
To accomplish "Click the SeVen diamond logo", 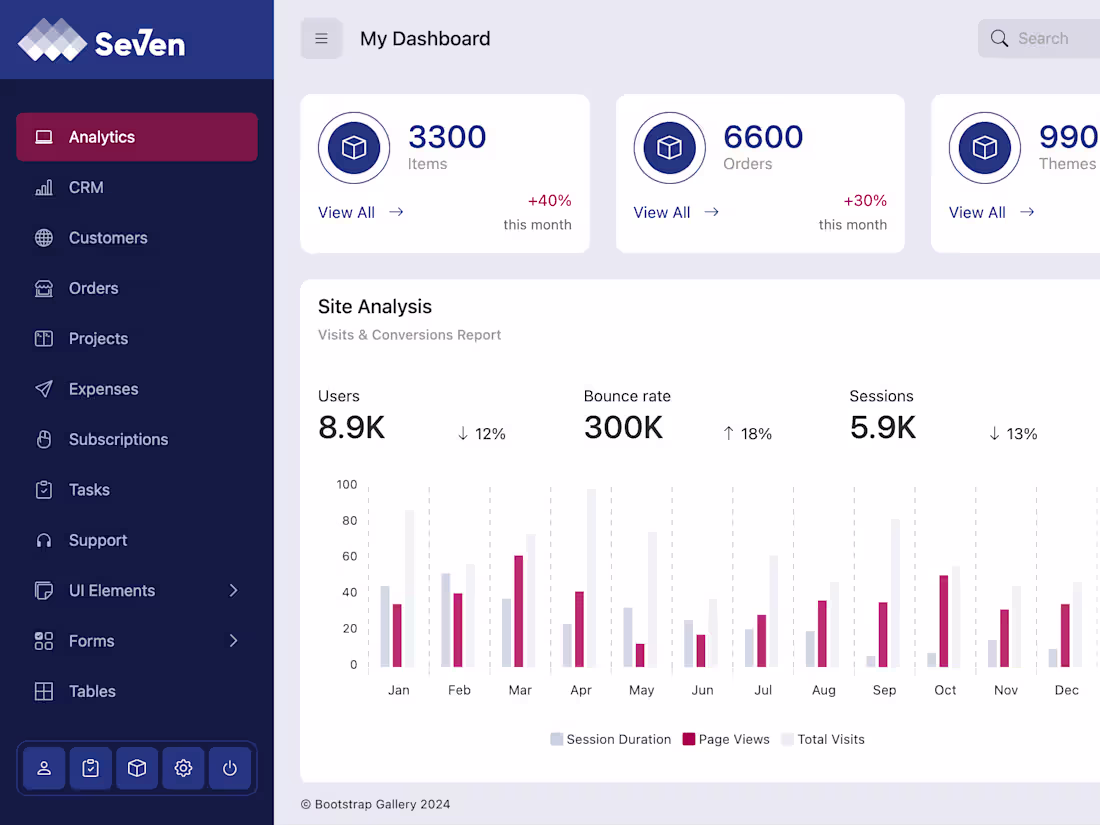I will tap(53, 40).
